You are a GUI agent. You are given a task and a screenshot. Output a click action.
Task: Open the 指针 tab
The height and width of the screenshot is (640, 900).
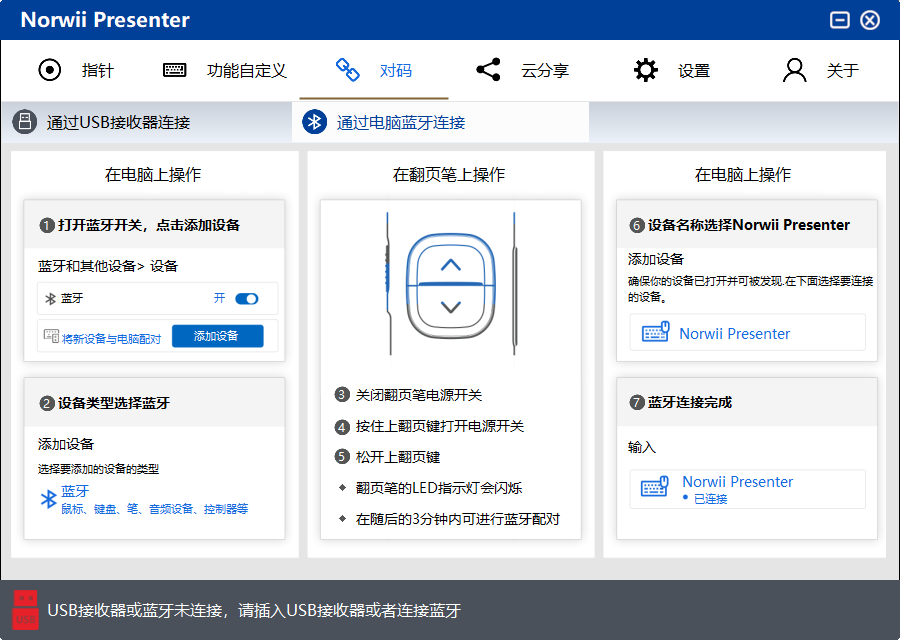(x=76, y=70)
